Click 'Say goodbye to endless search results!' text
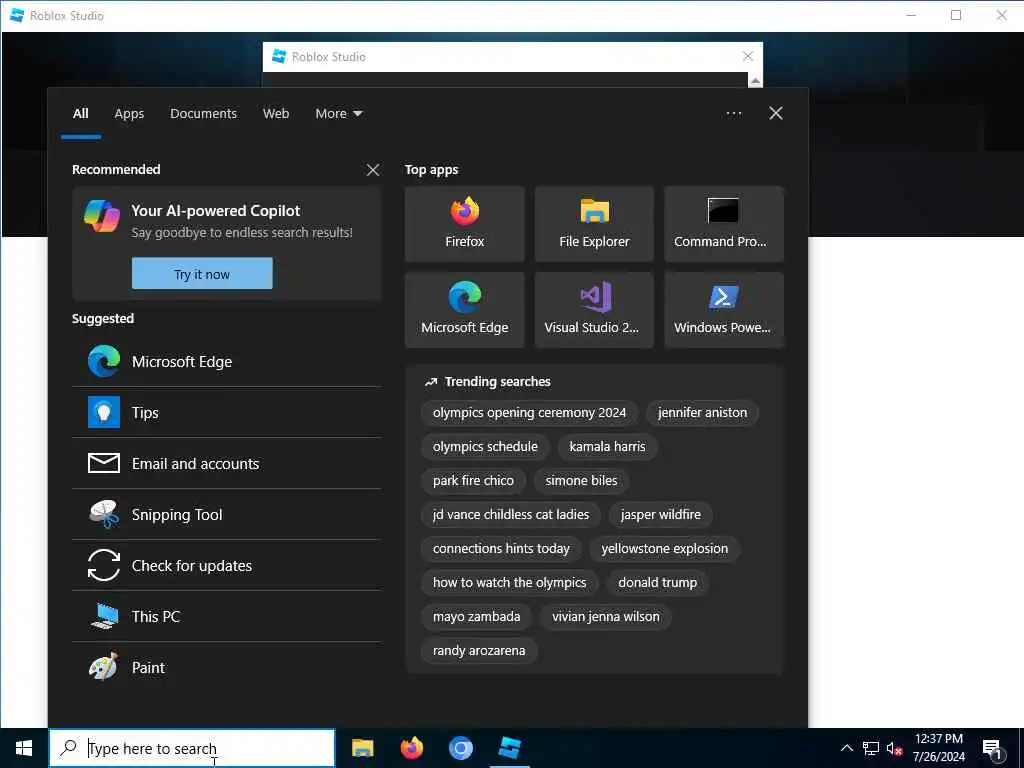 point(242,232)
